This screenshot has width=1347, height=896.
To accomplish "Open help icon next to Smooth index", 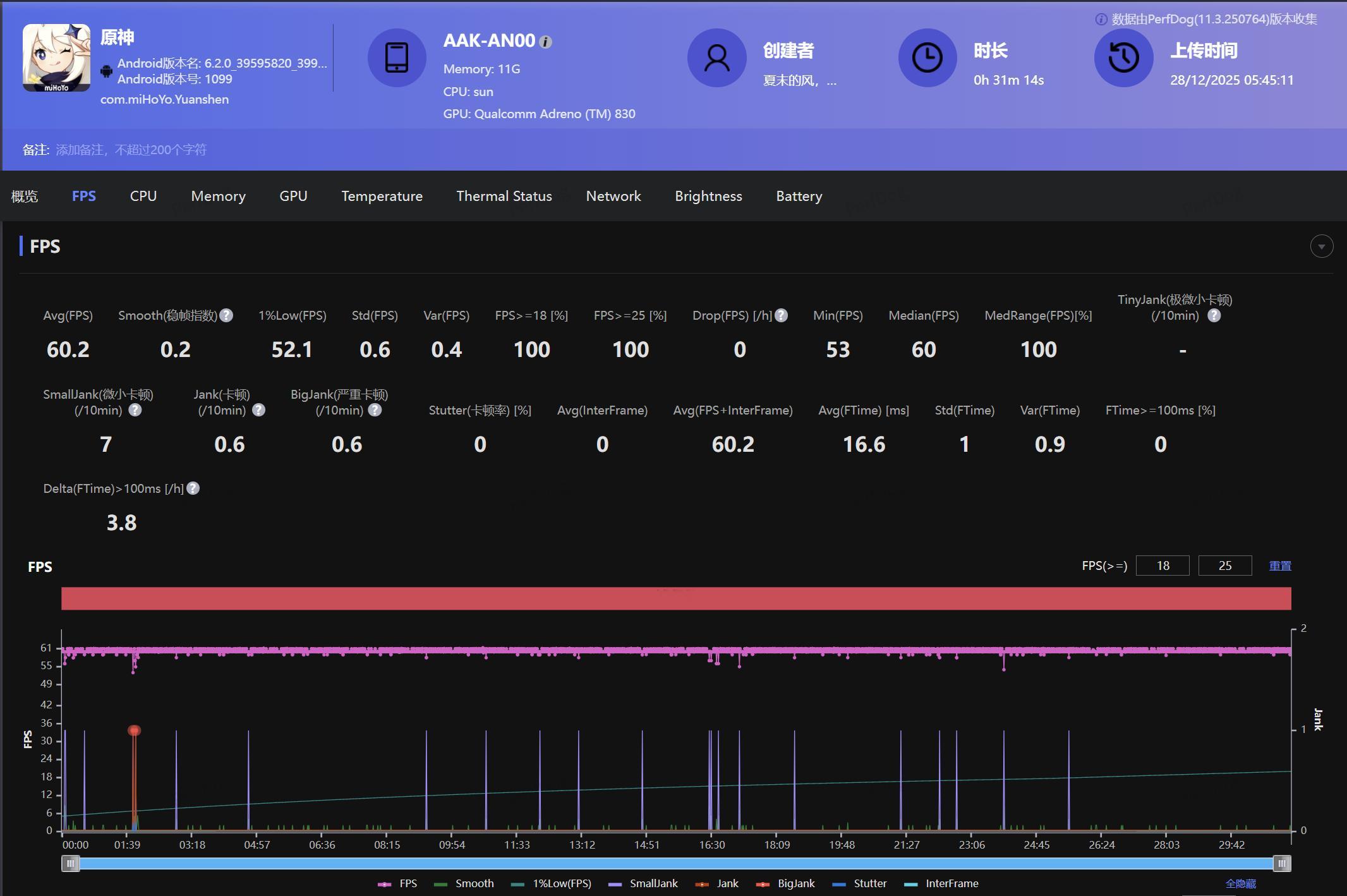I will click(226, 315).
